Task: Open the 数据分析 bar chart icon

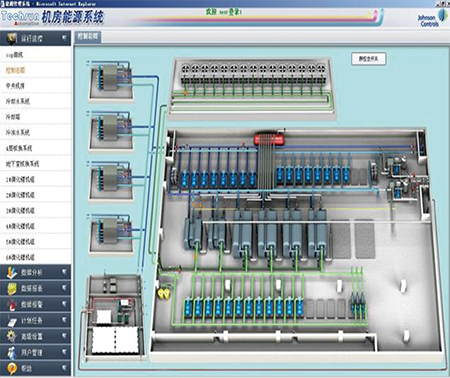Action: coord(12,273)
